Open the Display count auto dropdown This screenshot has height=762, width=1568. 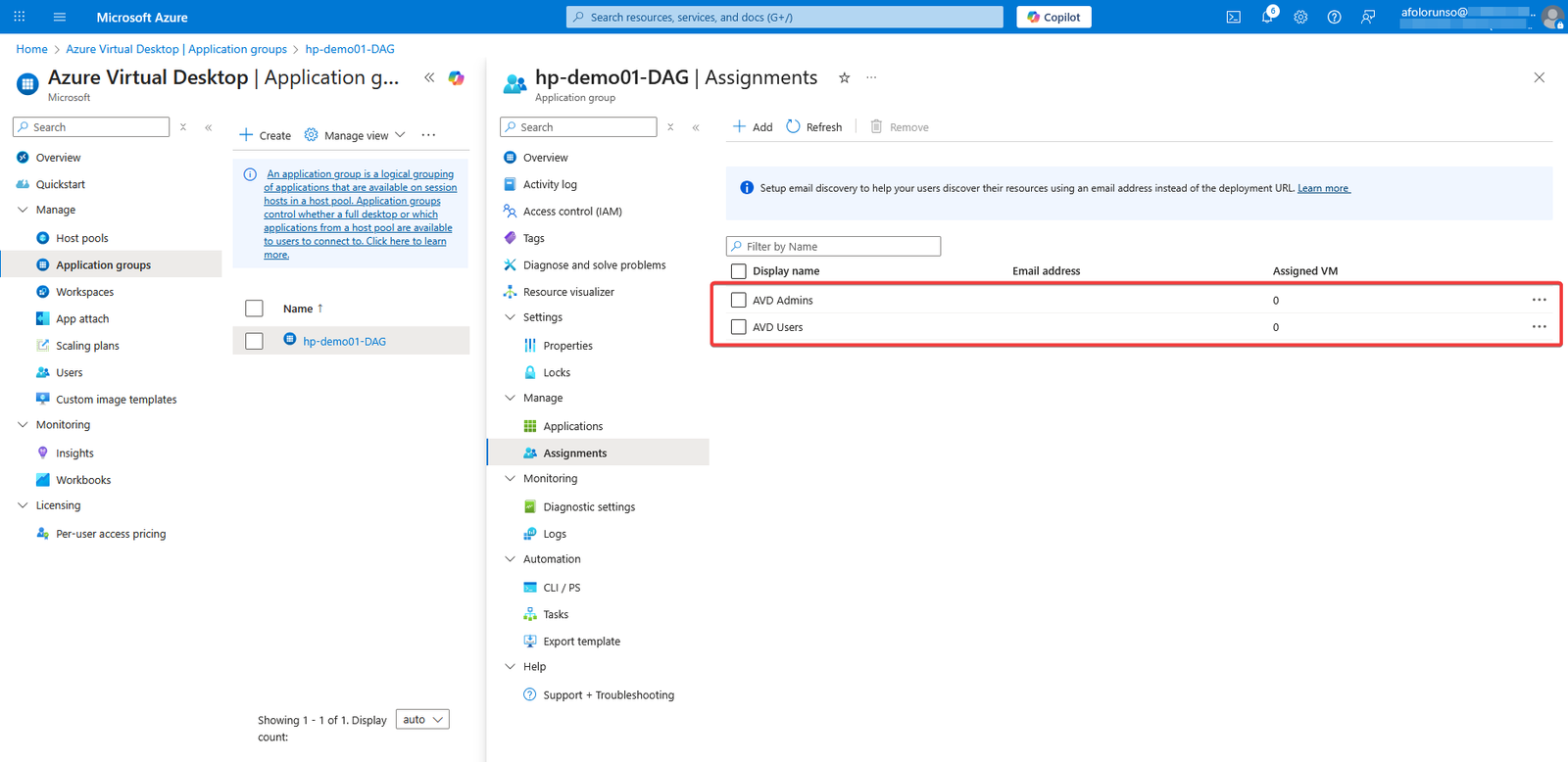[x=422, y=720]
